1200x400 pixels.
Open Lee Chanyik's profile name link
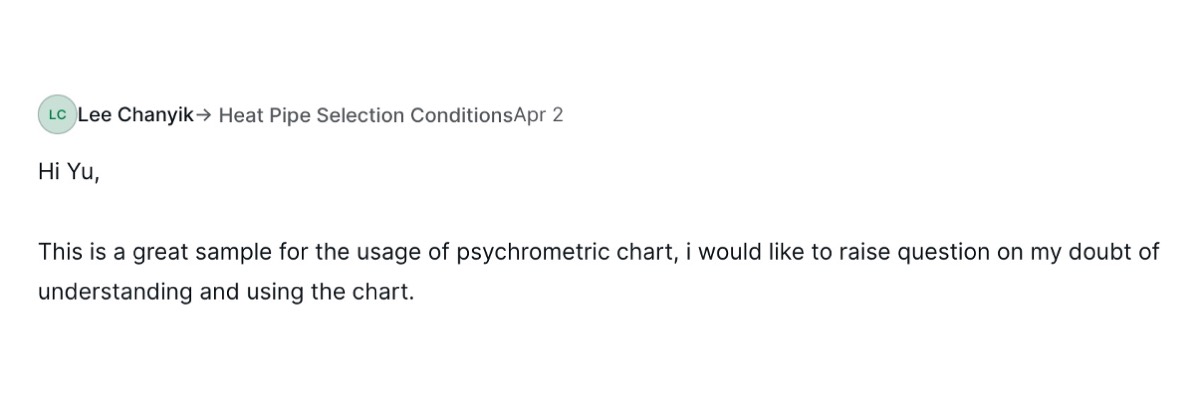pos(135,115)
